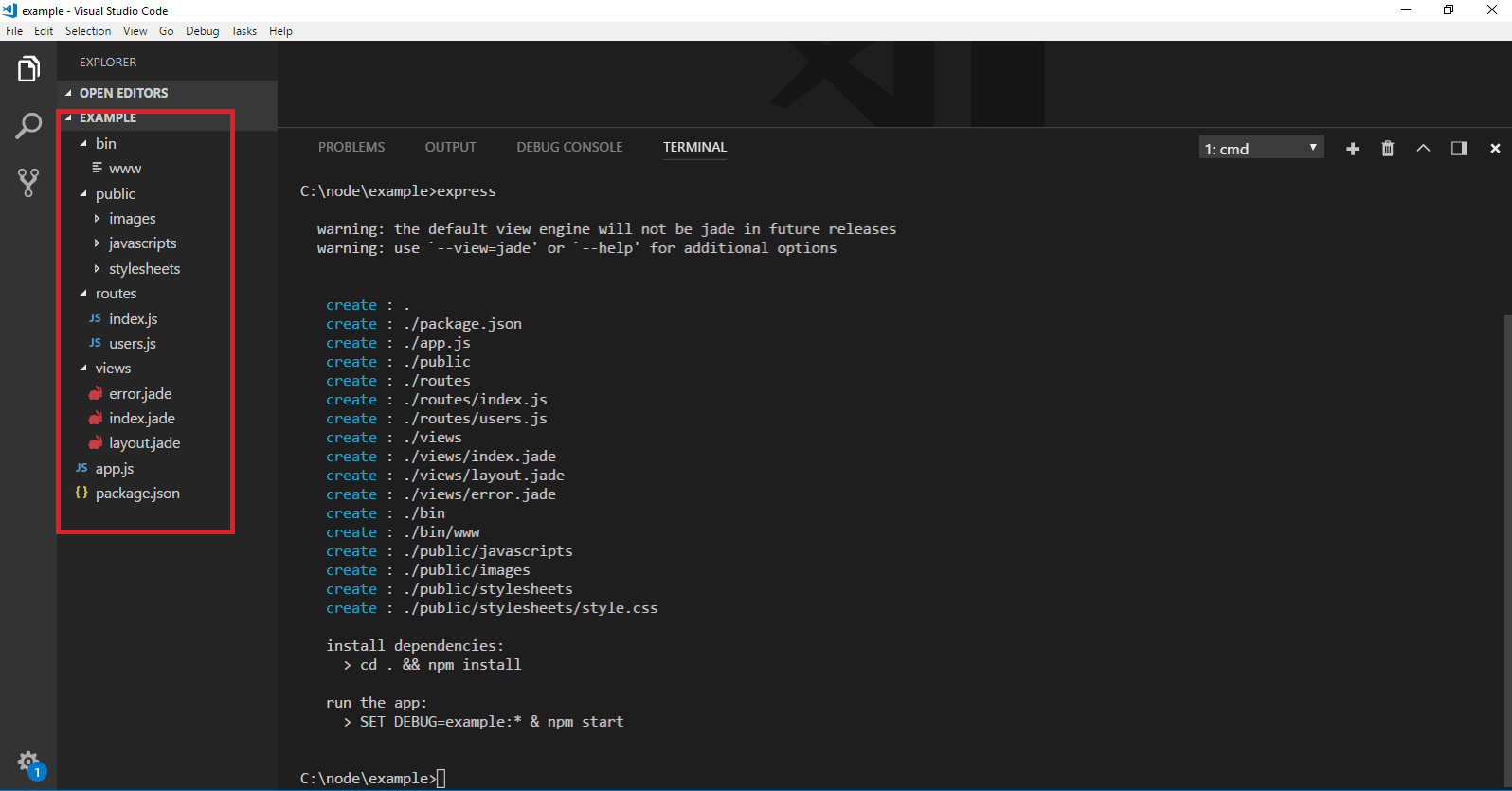Open the Source Control view
Viewport: 1512px width, 791px height.
pos(28,182)
